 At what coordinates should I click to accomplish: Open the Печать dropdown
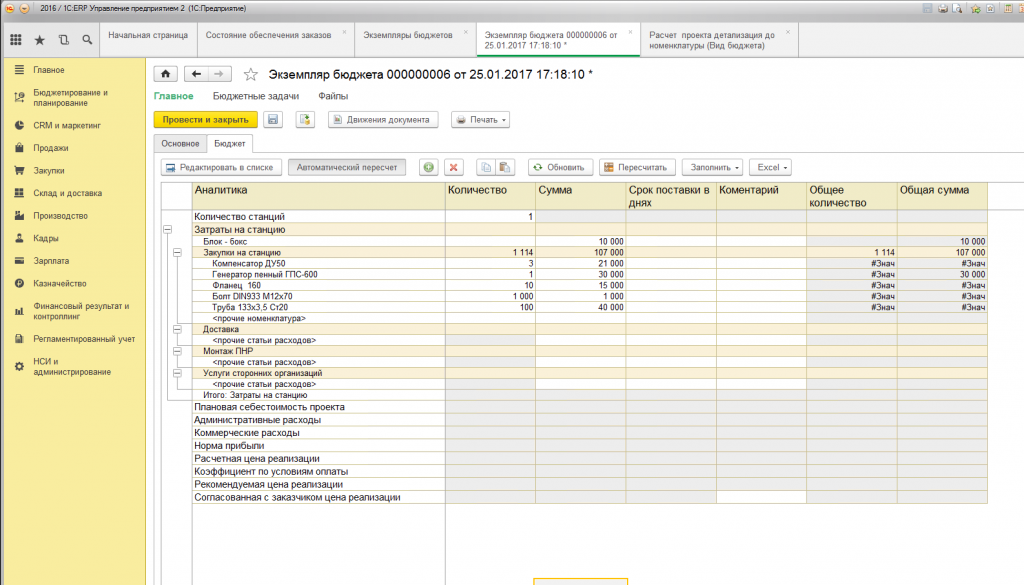pyautogui.click(x=480, y=120)
